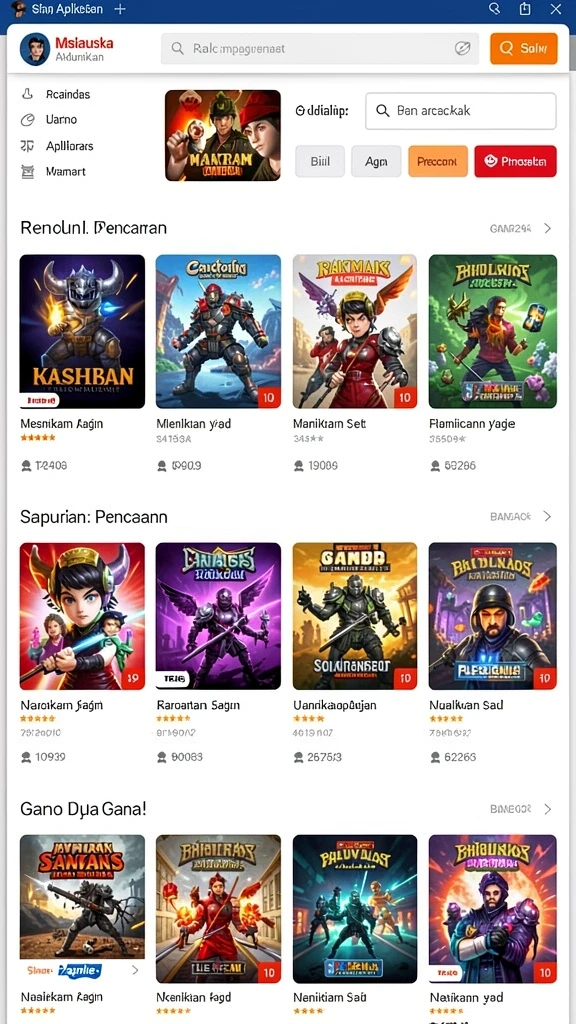Select the Agn filter button

376,161
